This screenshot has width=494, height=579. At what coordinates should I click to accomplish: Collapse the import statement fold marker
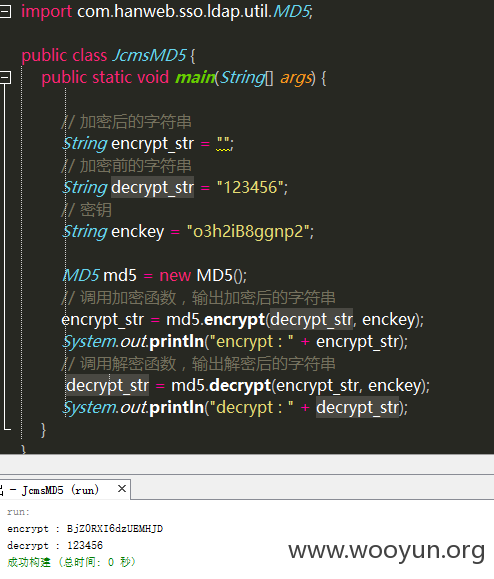(5, 12)
